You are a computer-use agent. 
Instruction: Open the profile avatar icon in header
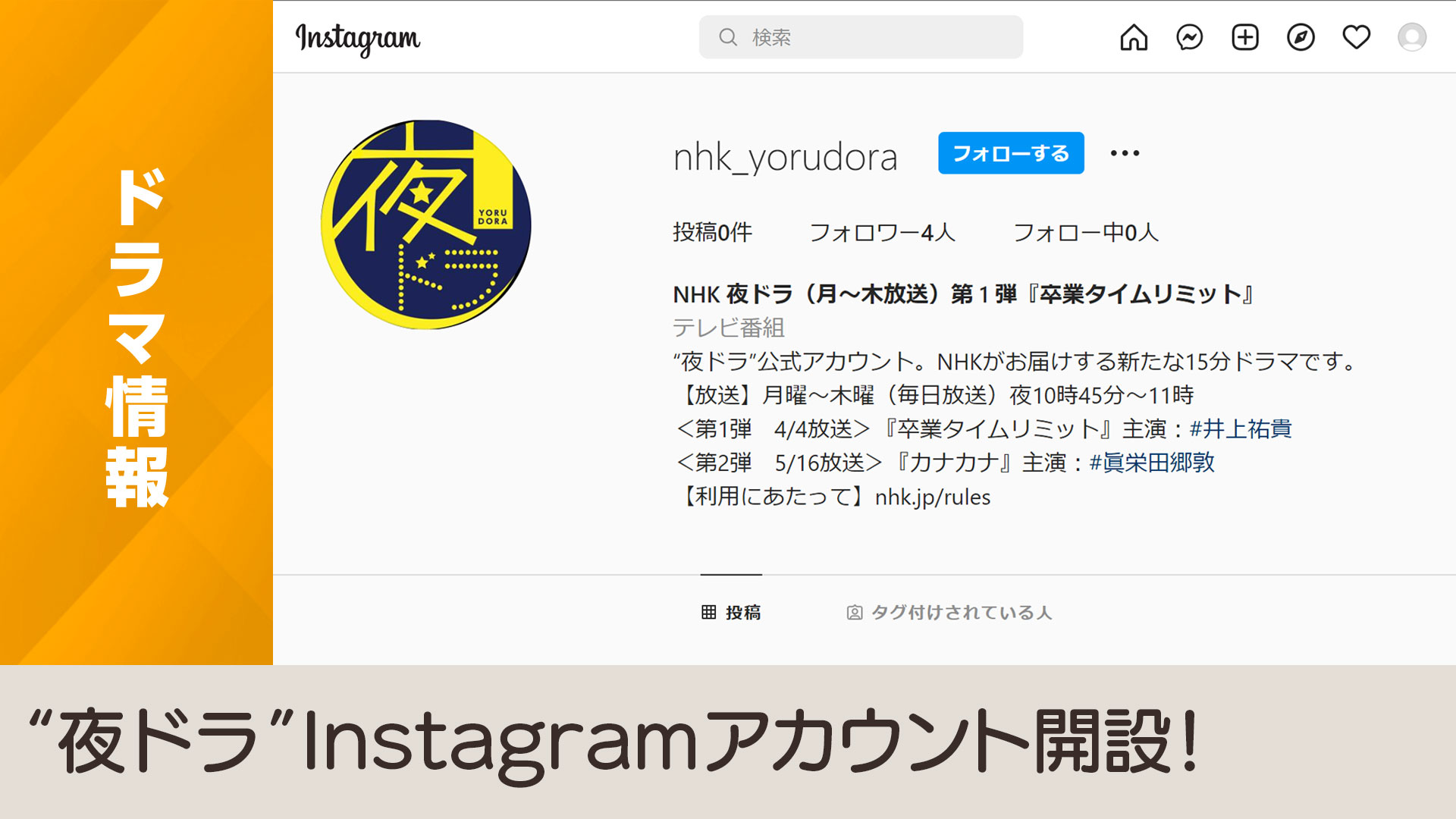[1412, 37]
